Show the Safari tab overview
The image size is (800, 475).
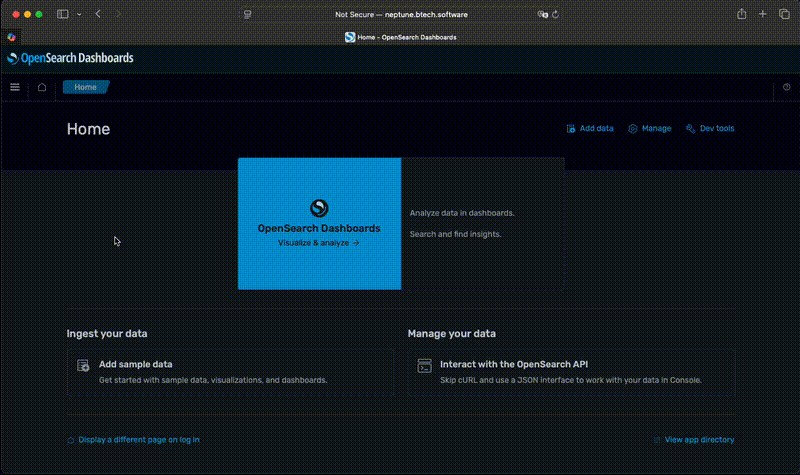784,14
